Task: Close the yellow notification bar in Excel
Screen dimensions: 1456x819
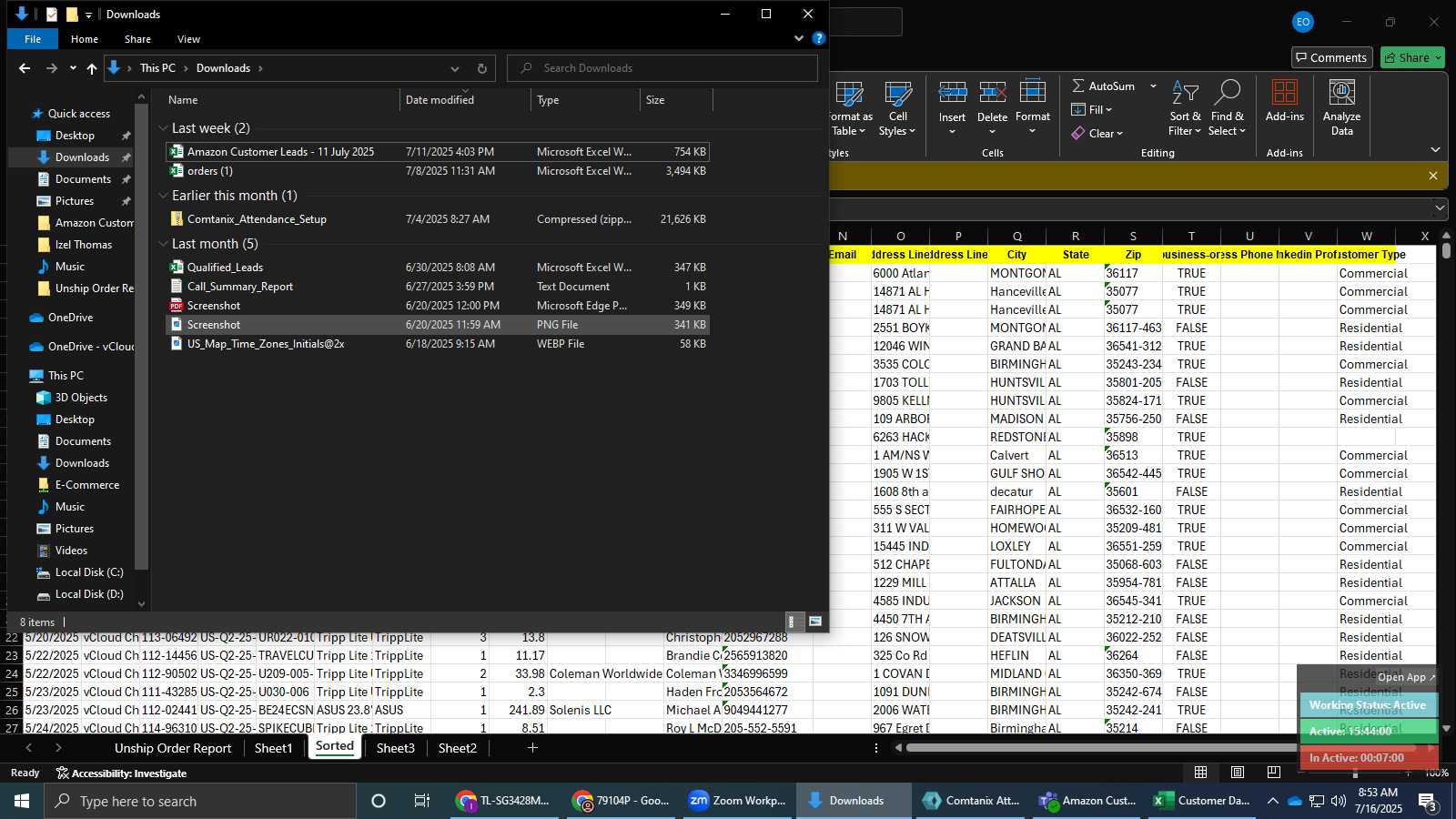Action: coord(1433,176)
